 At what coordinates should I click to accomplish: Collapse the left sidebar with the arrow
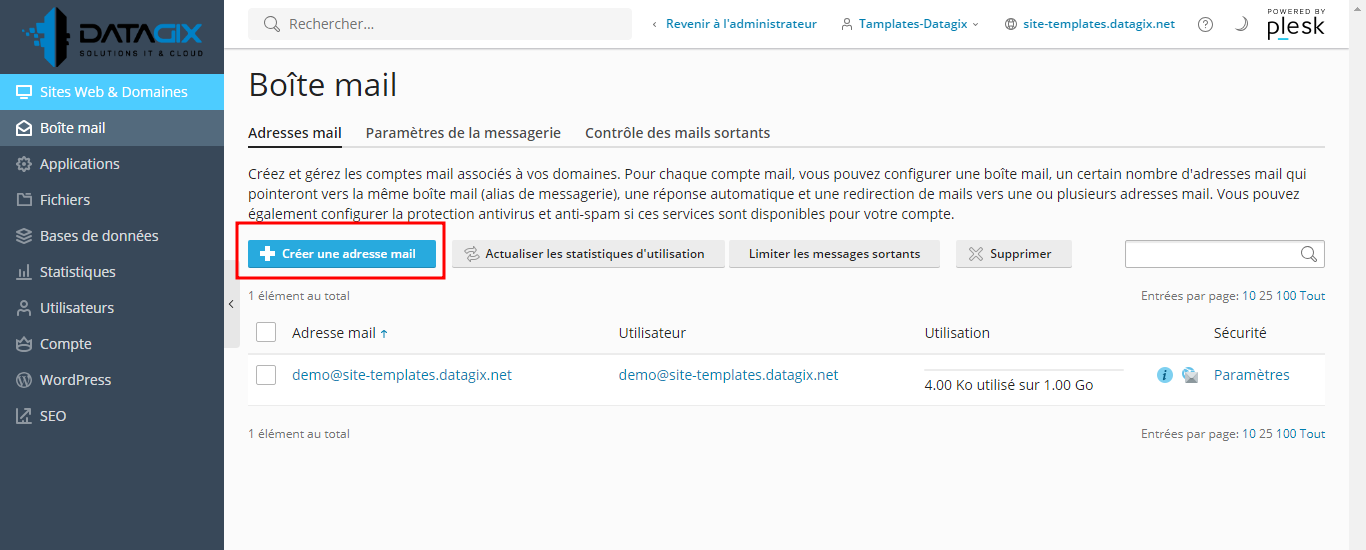tap(231, 304)
